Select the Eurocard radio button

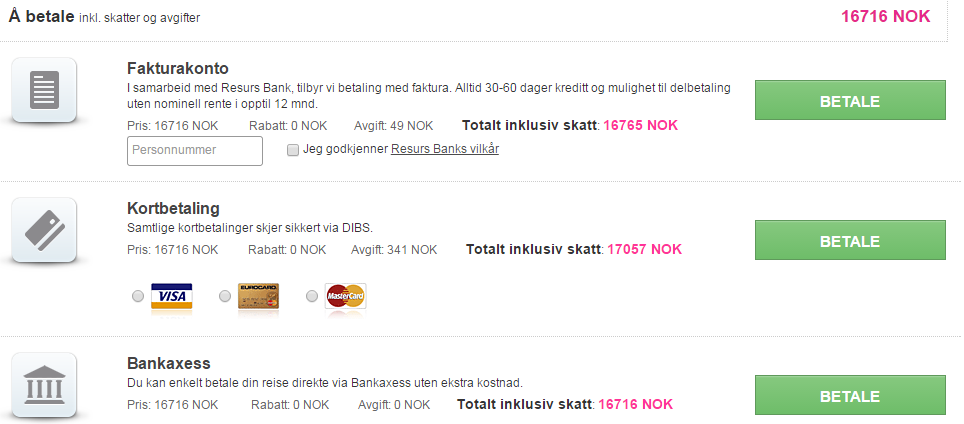pyautogui.click(x=225, y=296)
